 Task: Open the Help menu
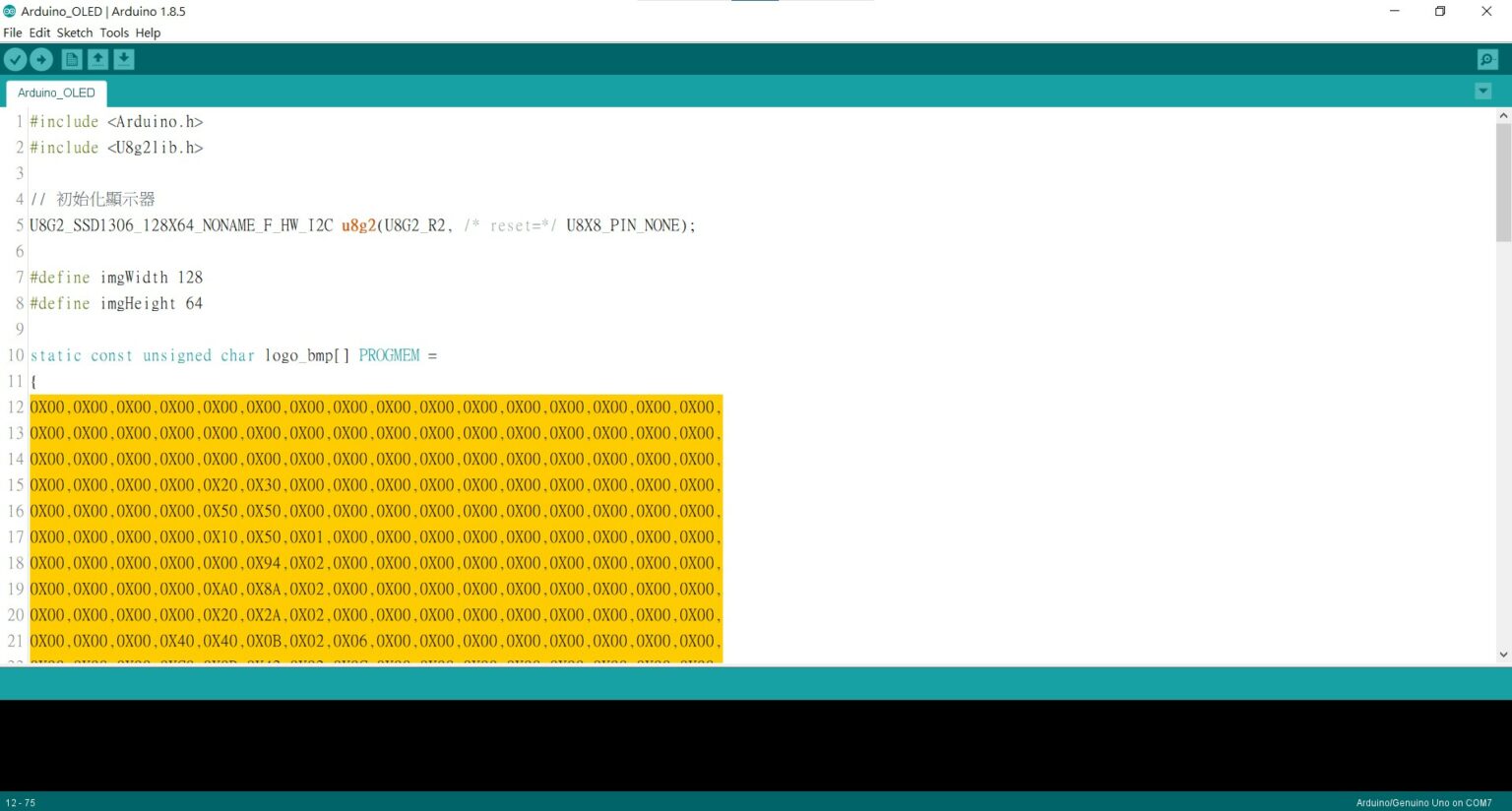[x=148, y=32]
